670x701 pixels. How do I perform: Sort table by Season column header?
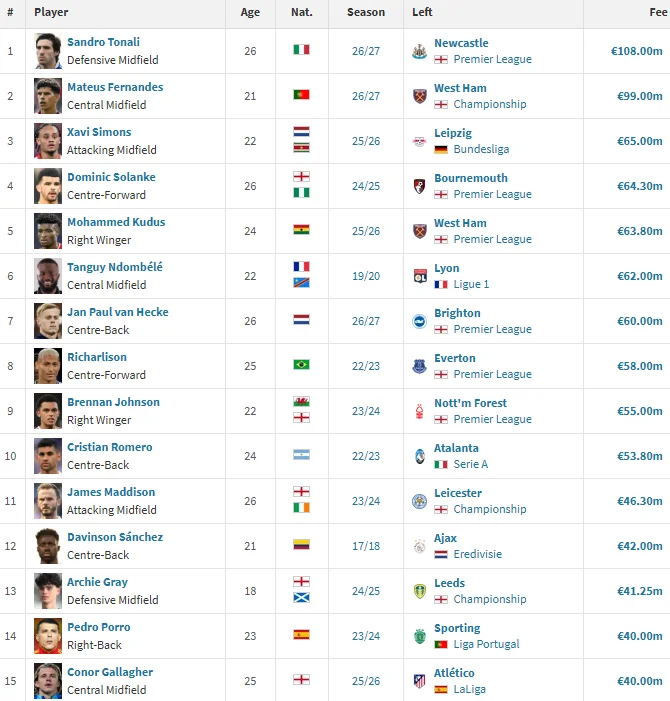[x=366, y=12]
